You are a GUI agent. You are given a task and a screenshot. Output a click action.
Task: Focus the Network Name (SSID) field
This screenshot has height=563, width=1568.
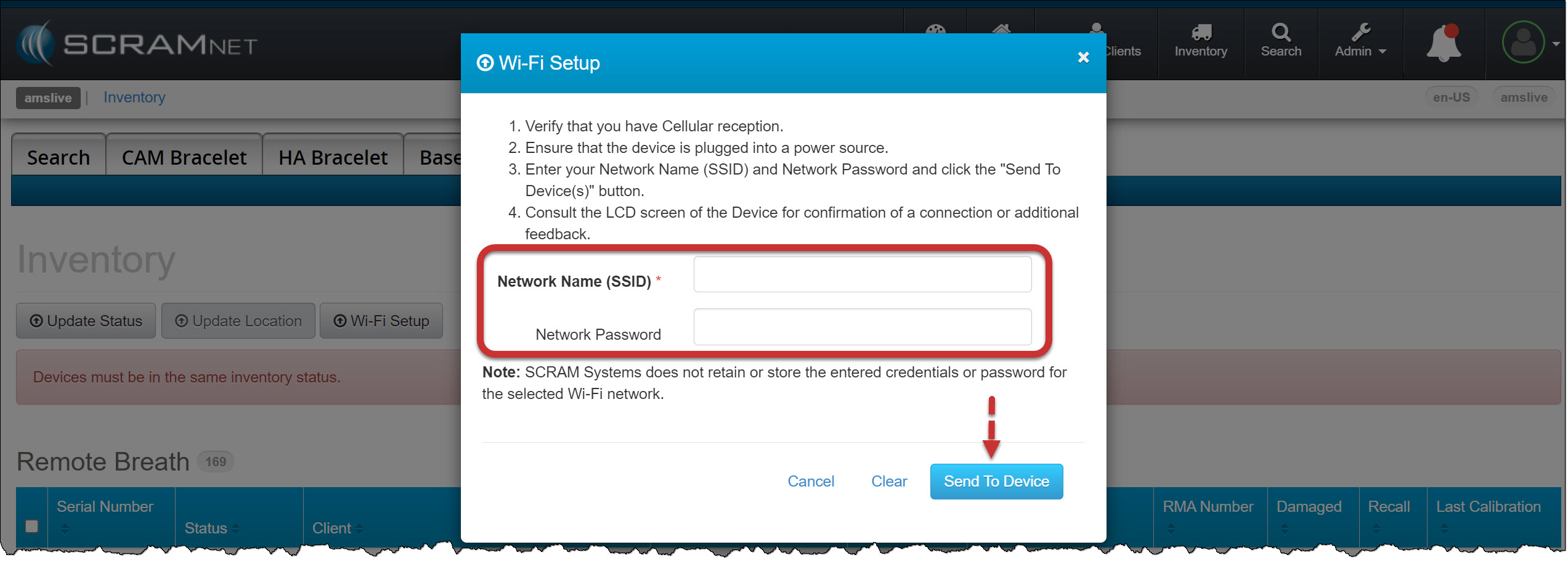point(862,274)
